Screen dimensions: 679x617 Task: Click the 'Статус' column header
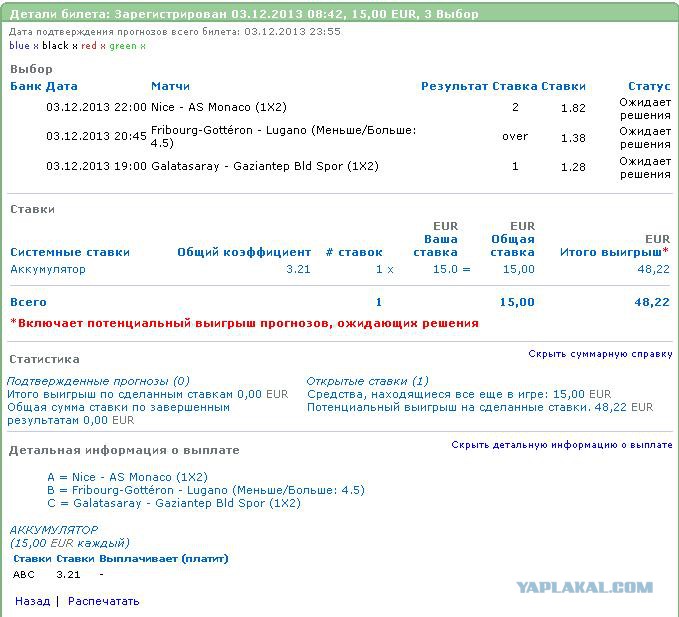(x=649, y=87)
